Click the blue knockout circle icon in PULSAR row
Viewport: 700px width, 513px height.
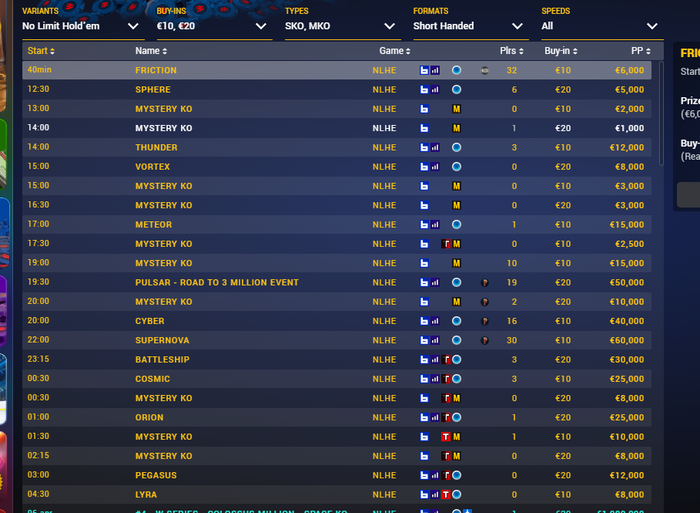tap(456, 282)
